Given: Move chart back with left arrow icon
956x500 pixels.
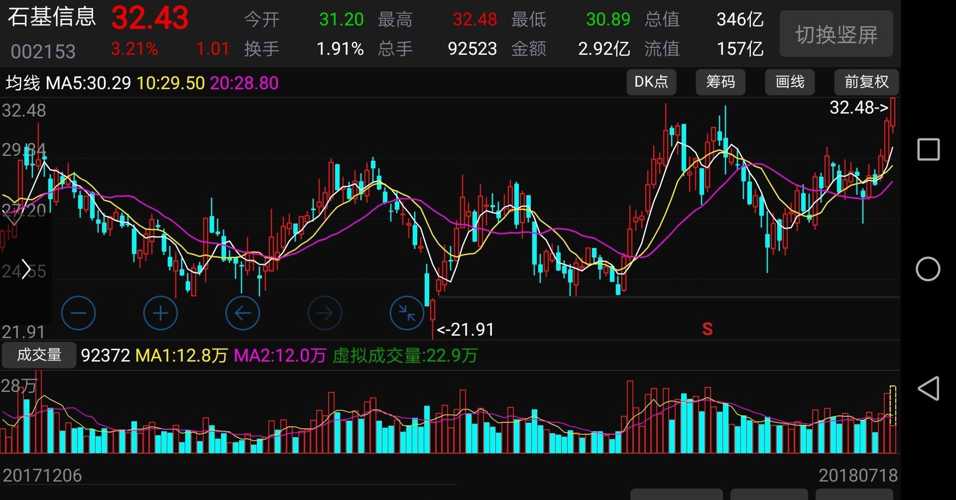Looking at the screenshot, I should point(243,313).
